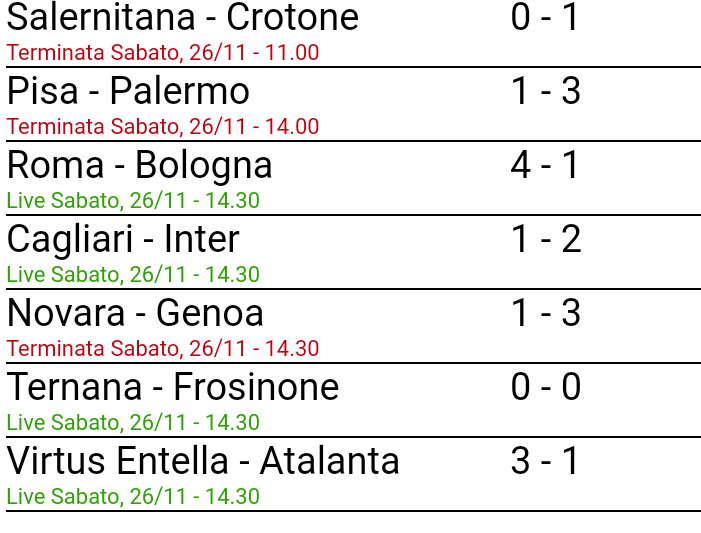Click the Live status under Cagliari - Inter
This screenshot has width=701, height=533.
point(133,275)
